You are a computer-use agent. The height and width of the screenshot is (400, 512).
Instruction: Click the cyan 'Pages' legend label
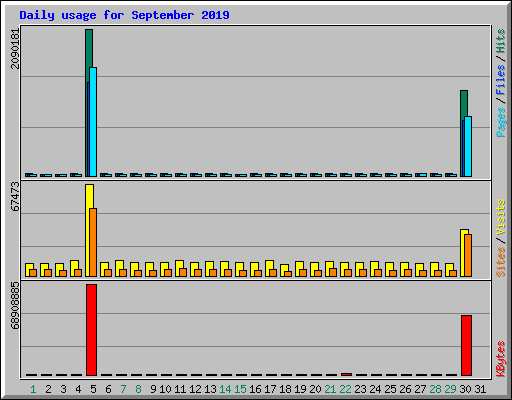[x=500, y=122]
